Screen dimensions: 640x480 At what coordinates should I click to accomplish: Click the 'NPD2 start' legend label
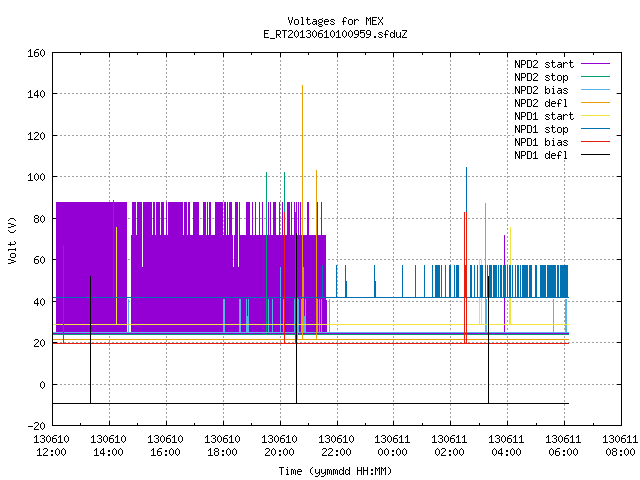(544, 64)
